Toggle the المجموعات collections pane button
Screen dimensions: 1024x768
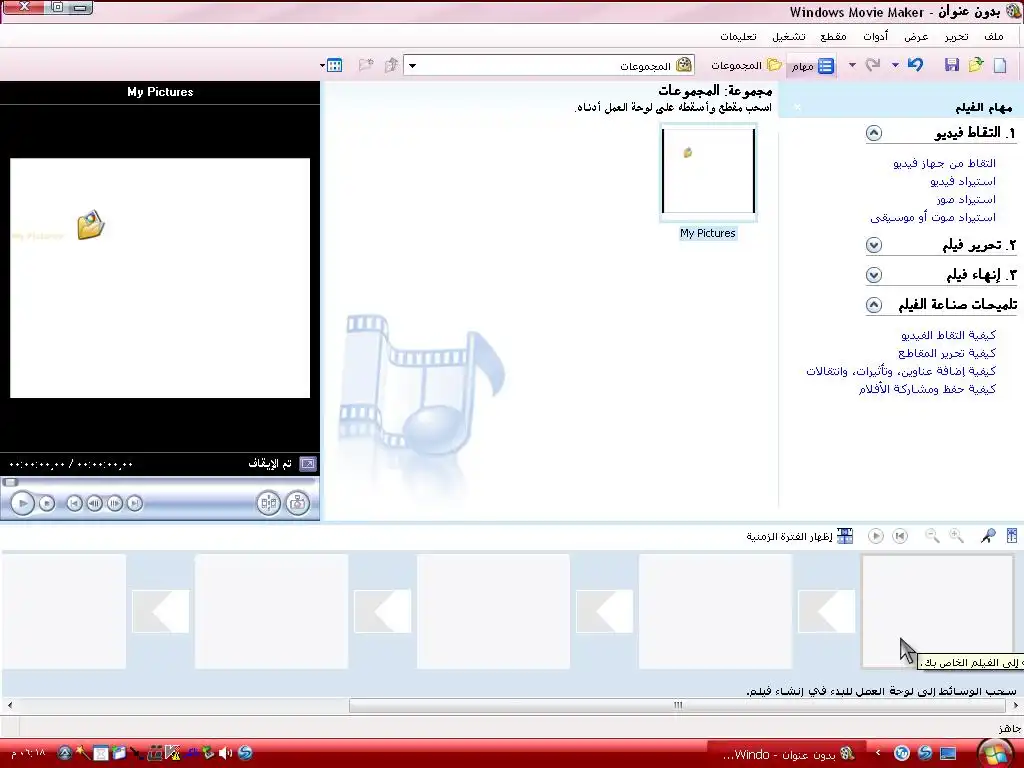click(746, 65)
